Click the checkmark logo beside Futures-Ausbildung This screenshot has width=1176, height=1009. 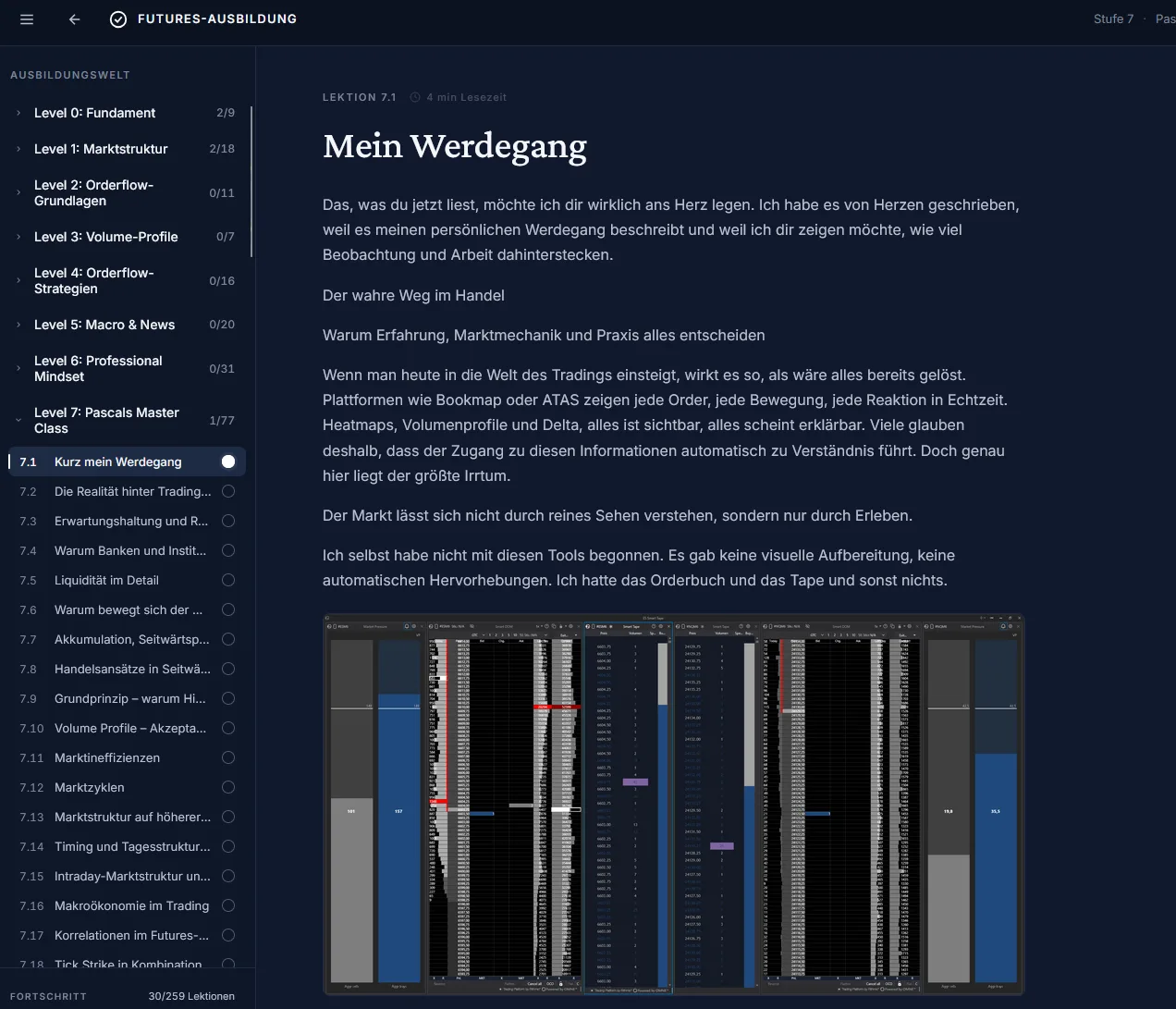118,19
